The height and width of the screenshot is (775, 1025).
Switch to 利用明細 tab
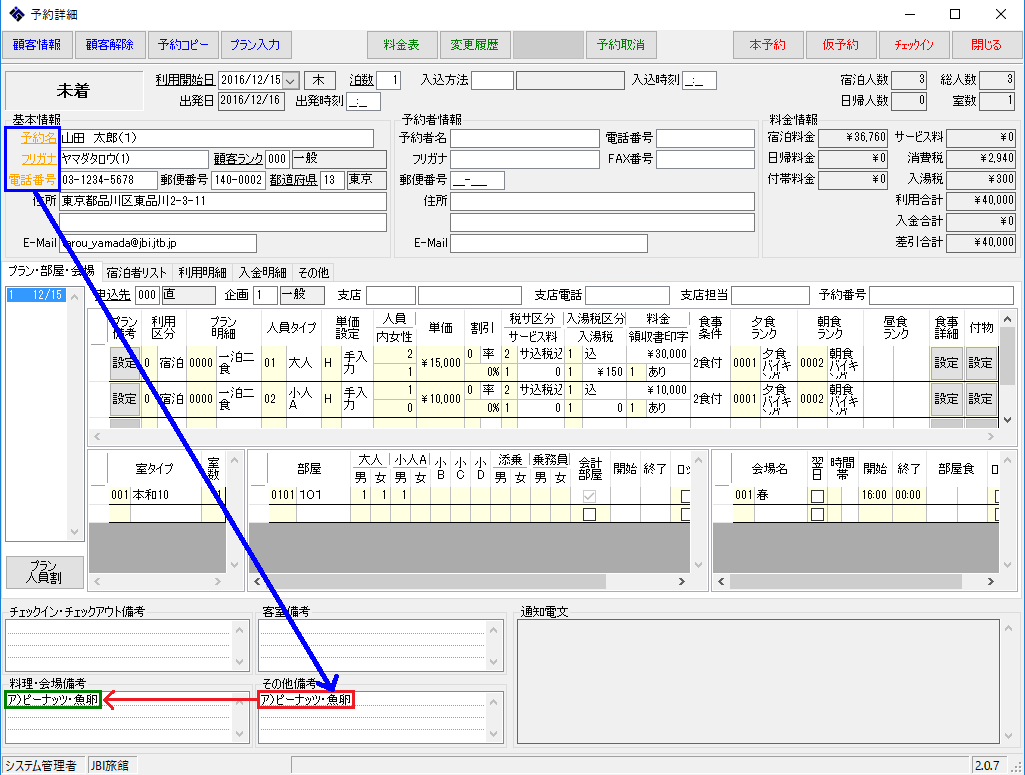[203, 272]
